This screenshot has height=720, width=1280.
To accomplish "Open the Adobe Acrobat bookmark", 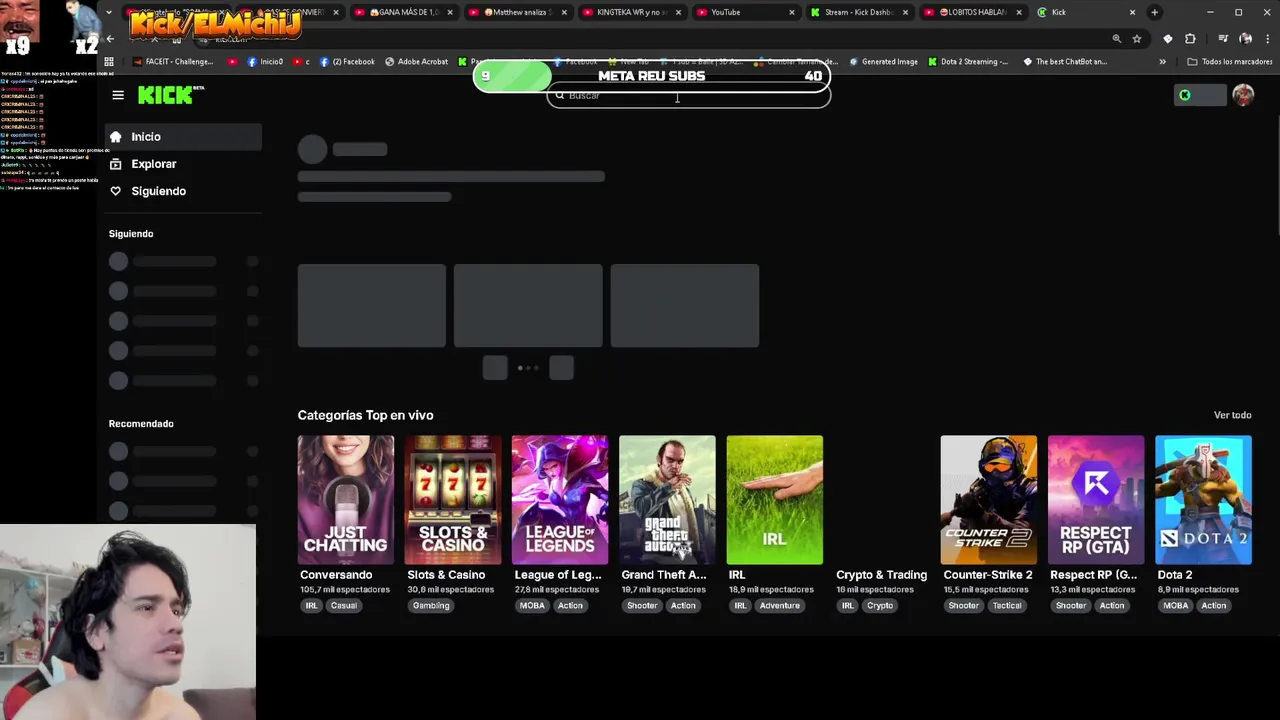I will pos(416,61).
